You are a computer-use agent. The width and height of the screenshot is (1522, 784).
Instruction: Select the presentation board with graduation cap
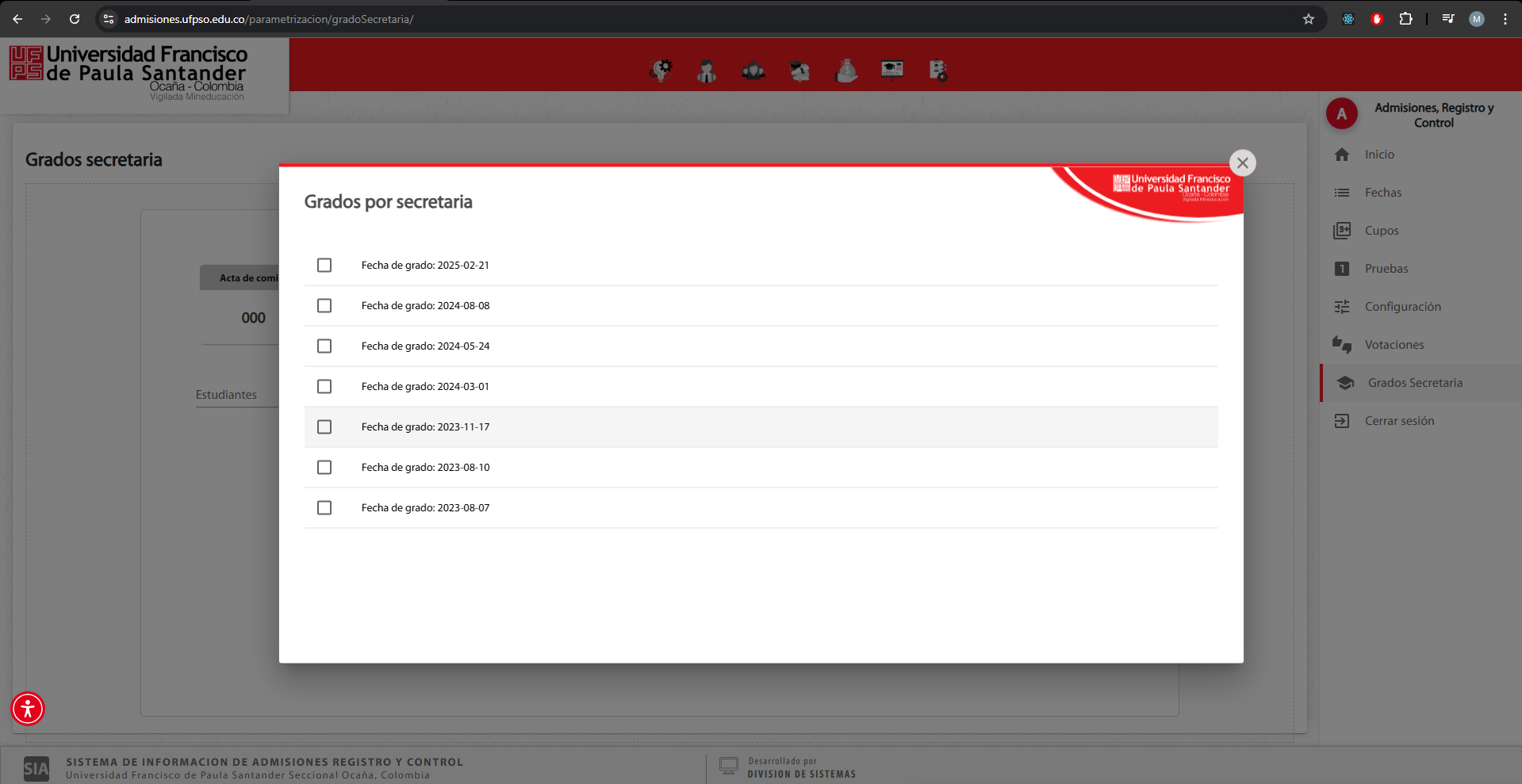[x=892, y=71]
